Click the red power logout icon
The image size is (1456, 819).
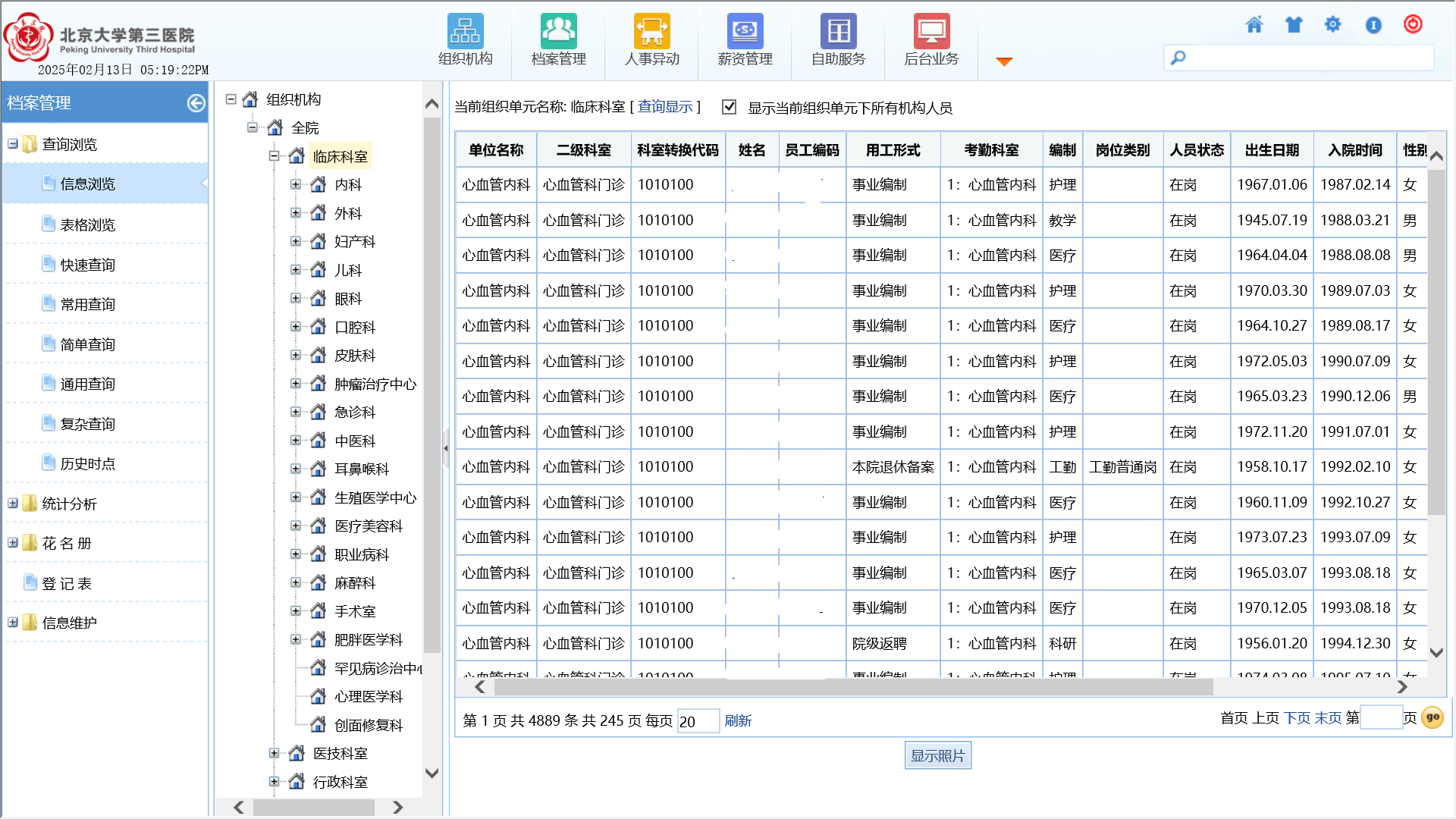pyautogui.click(x=1413, y=24)
